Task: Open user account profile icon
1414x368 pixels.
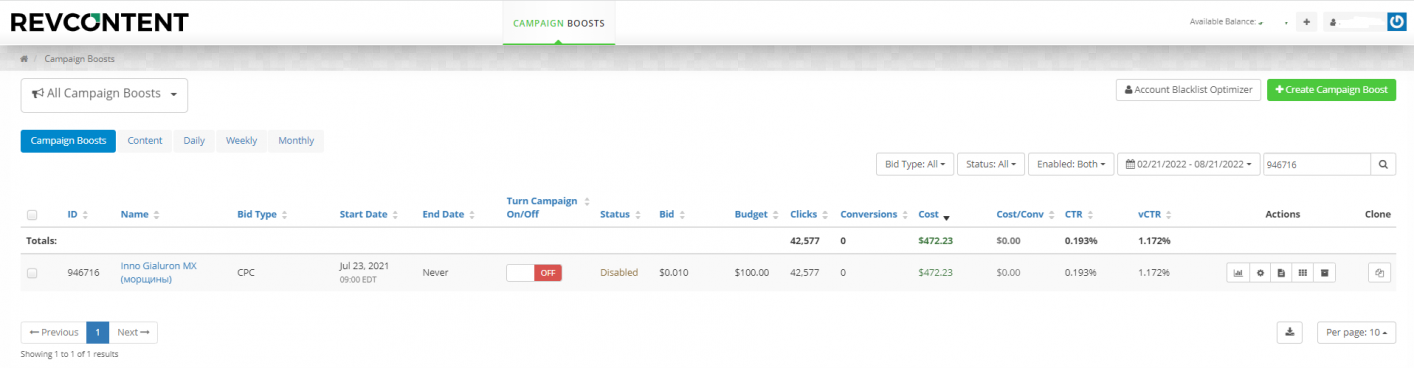Action: 1333,21
